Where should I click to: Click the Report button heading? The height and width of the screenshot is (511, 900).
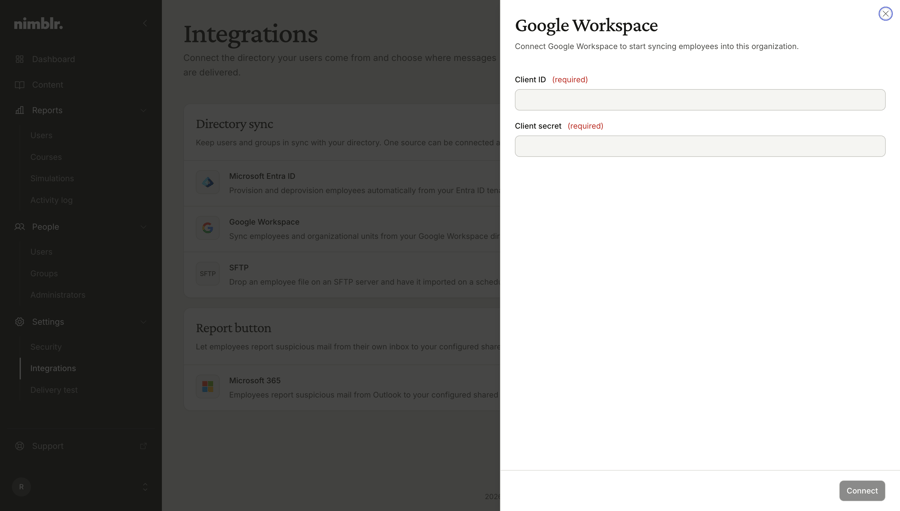233,328
